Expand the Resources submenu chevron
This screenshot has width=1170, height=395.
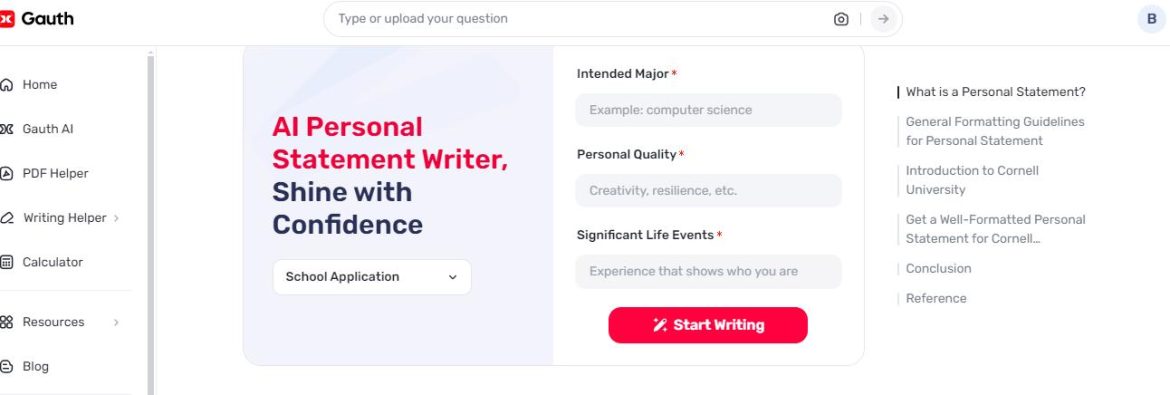[x=116, y=323]
